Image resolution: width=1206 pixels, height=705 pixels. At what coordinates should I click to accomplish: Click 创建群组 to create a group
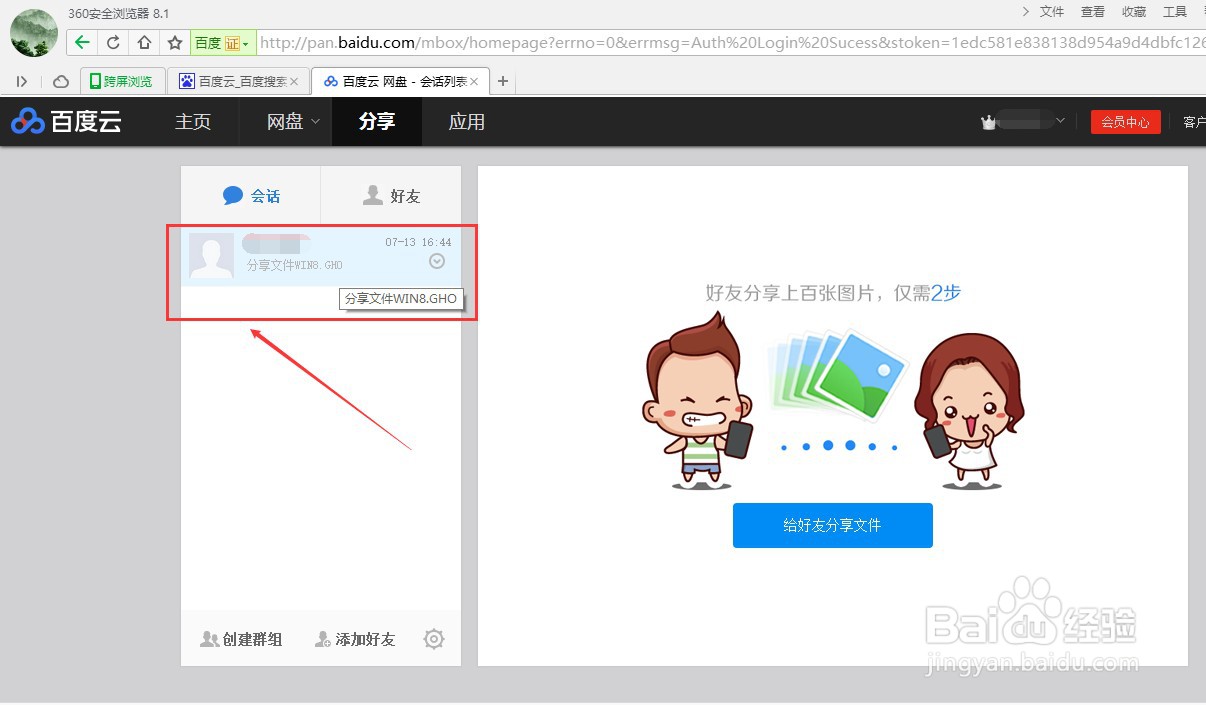[241, 639]
